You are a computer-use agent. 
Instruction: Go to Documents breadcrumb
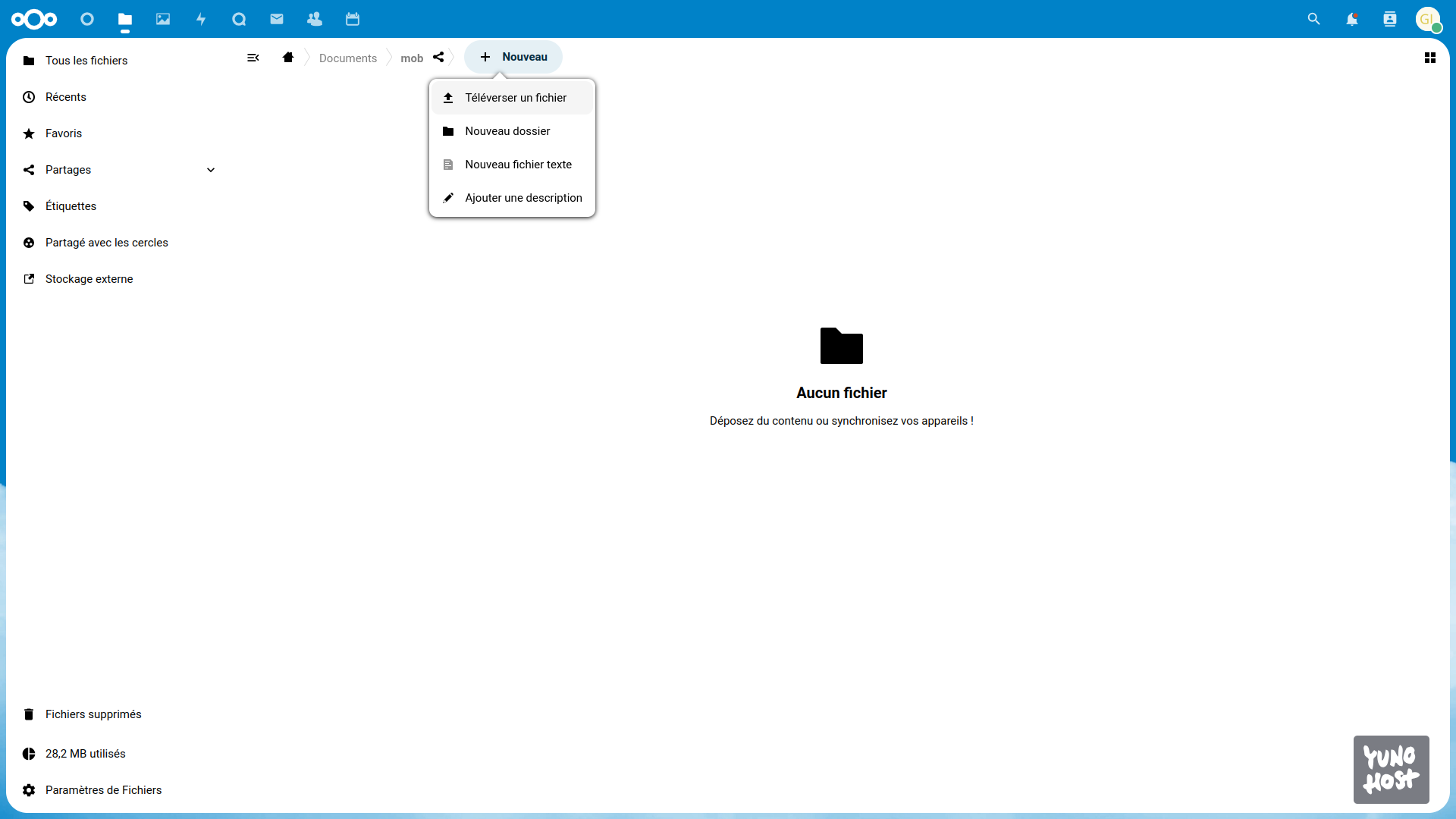point(347,58)
